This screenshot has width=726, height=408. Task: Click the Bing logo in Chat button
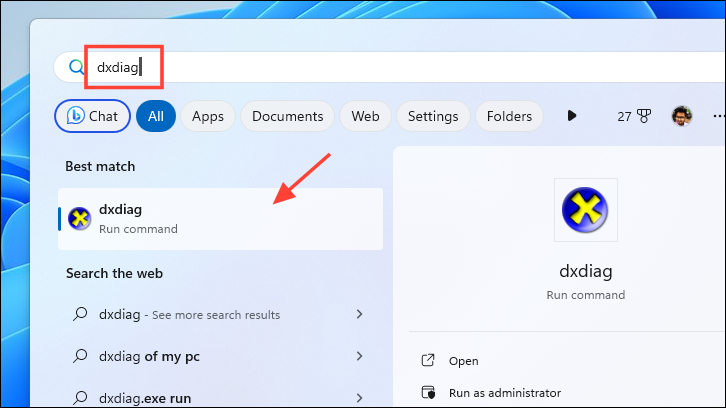75,115
